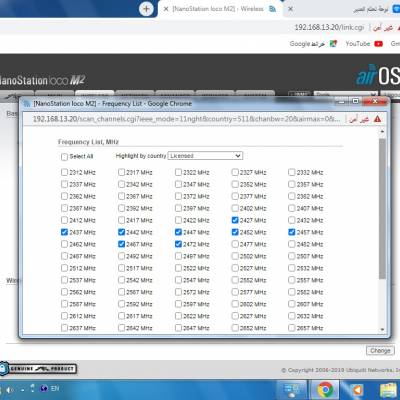Check the 2412 MHz checkbox
Screen dimensions: 400x400
click(64, 220)
